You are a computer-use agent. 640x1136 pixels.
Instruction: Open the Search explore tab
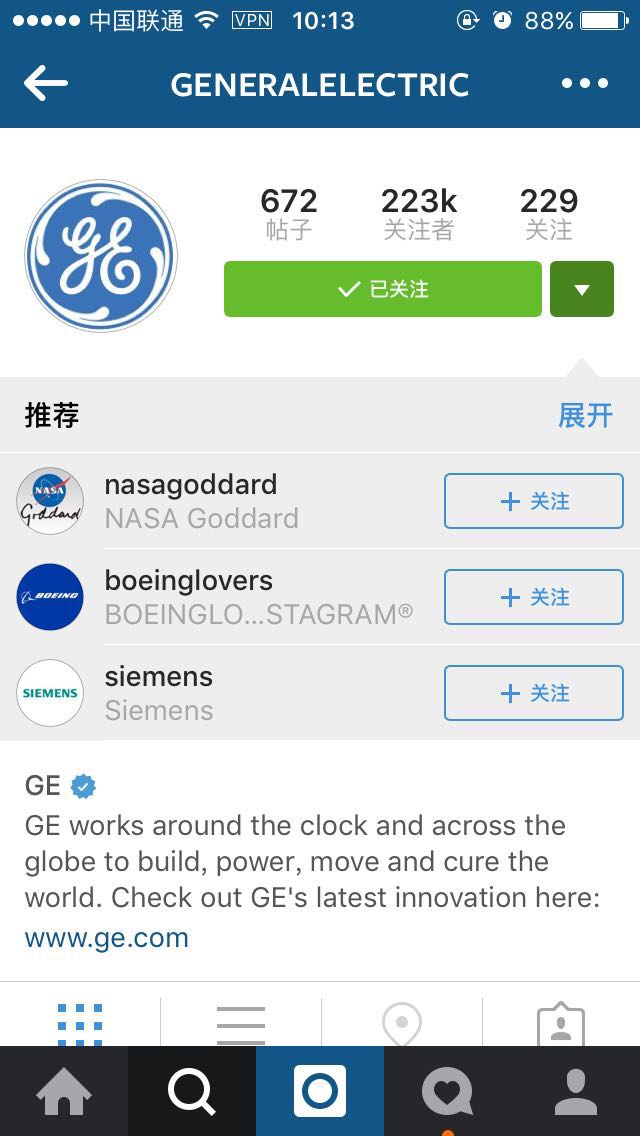(192, 1091)
